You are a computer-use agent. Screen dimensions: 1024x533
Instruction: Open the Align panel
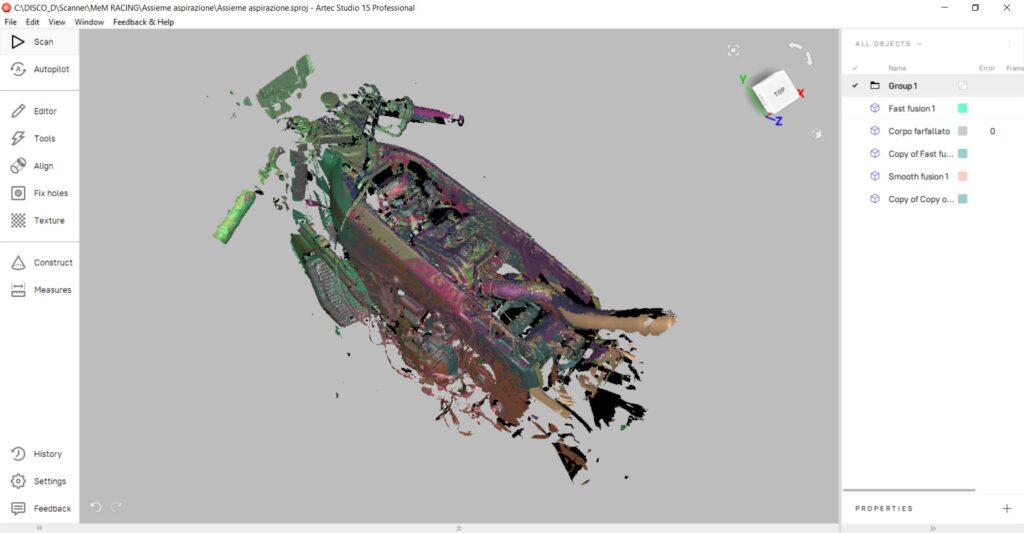[39, 166]
